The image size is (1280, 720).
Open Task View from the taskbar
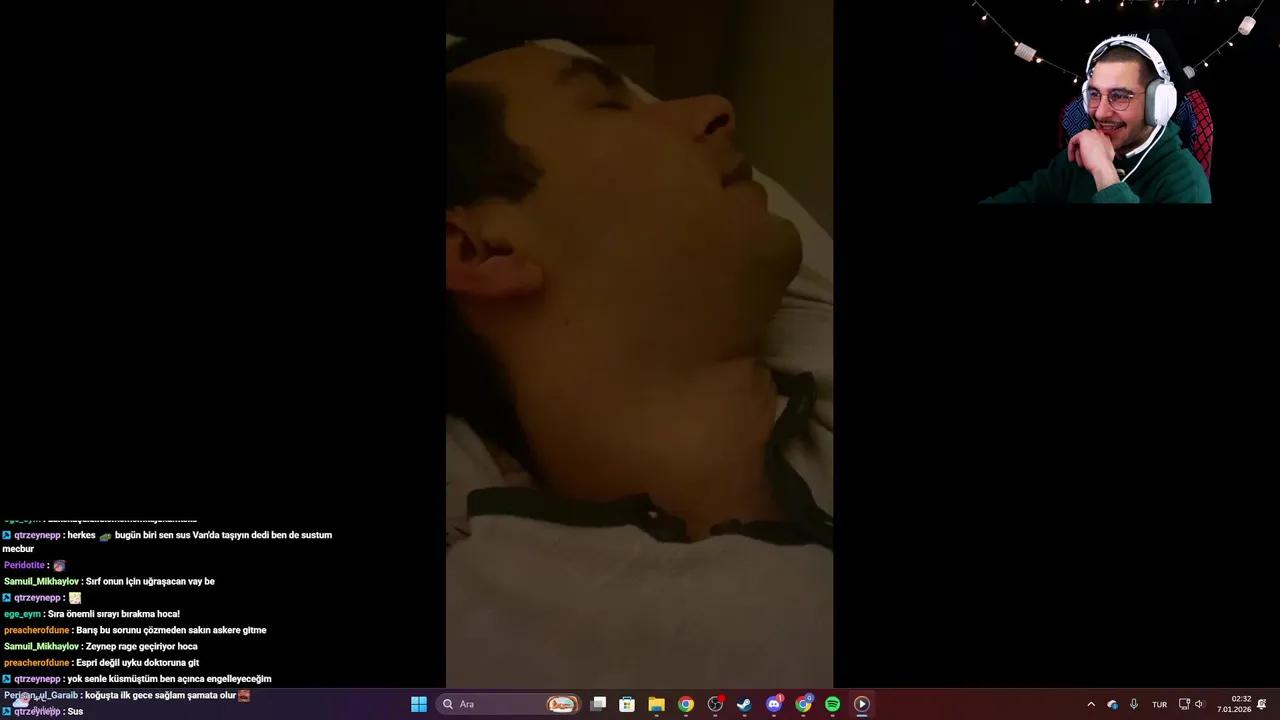tap(598, 704)
